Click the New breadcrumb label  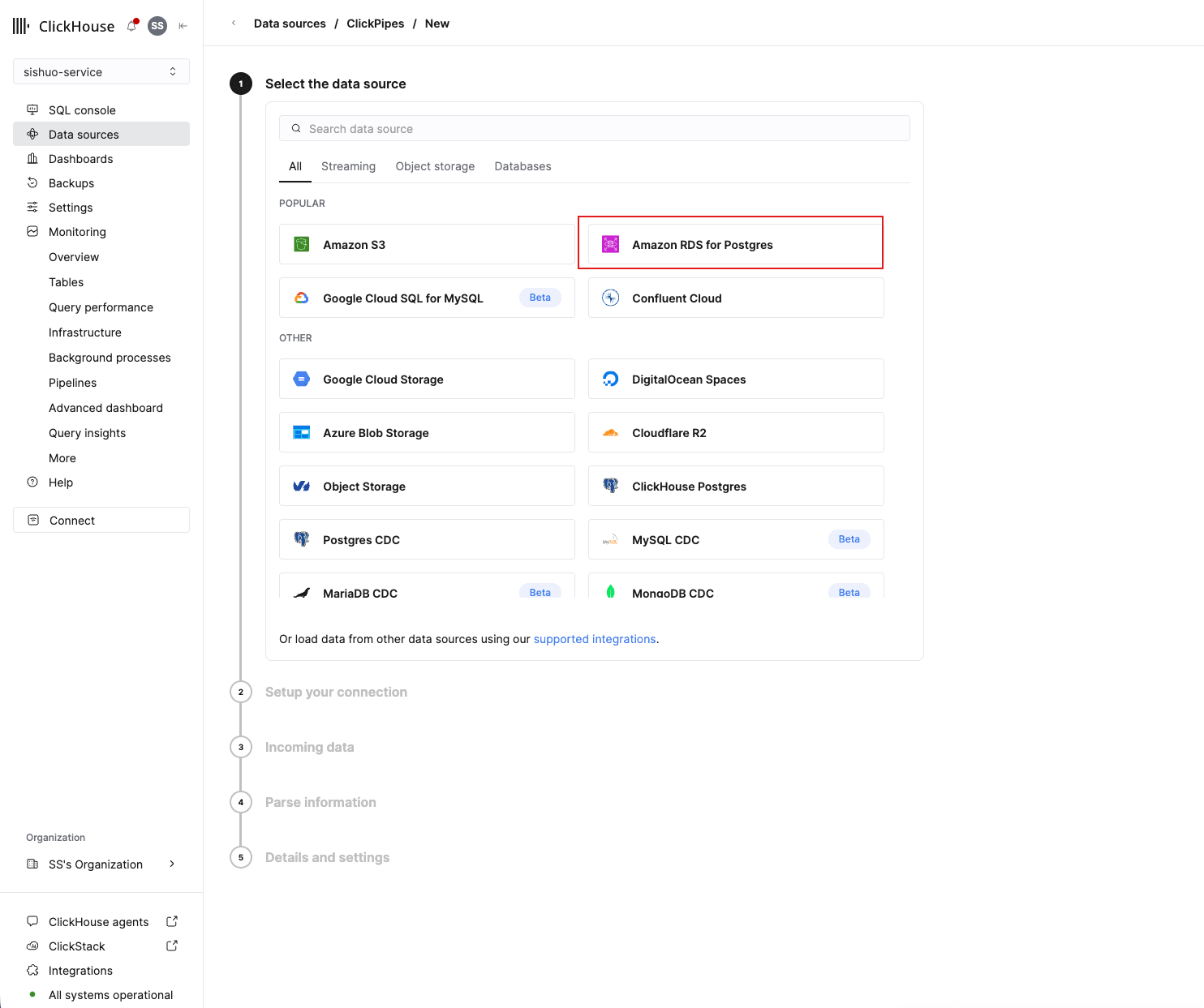(436, 24)
